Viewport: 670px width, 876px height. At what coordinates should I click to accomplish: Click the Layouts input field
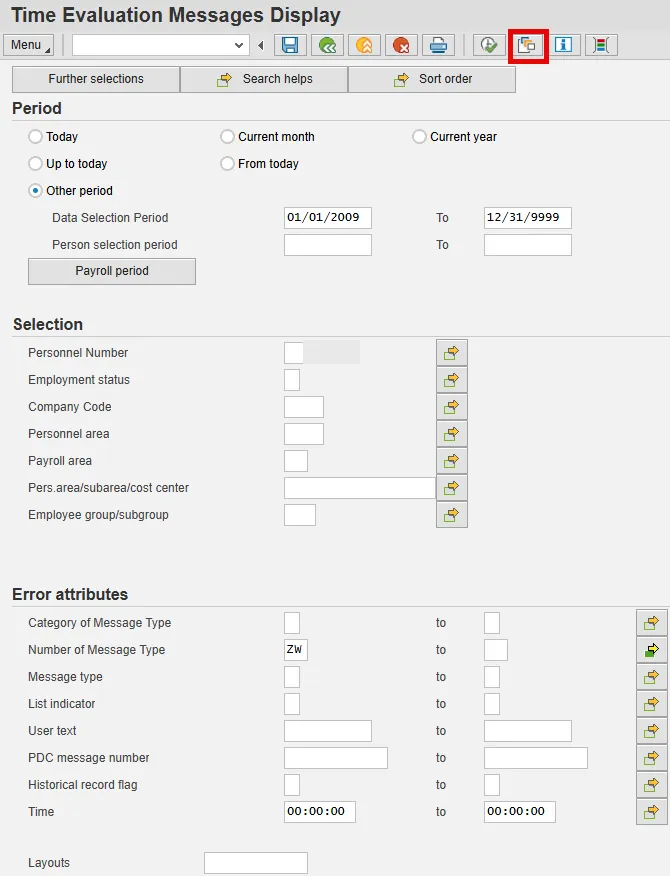tap(256, 863)
